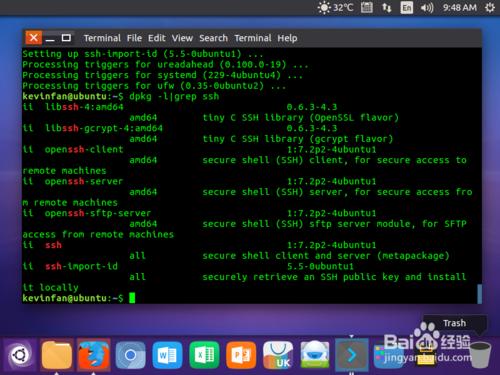This screenshot has width=500, height=375.
Task: Select the Terminal icon in the dock
Action: coord(351,355)
